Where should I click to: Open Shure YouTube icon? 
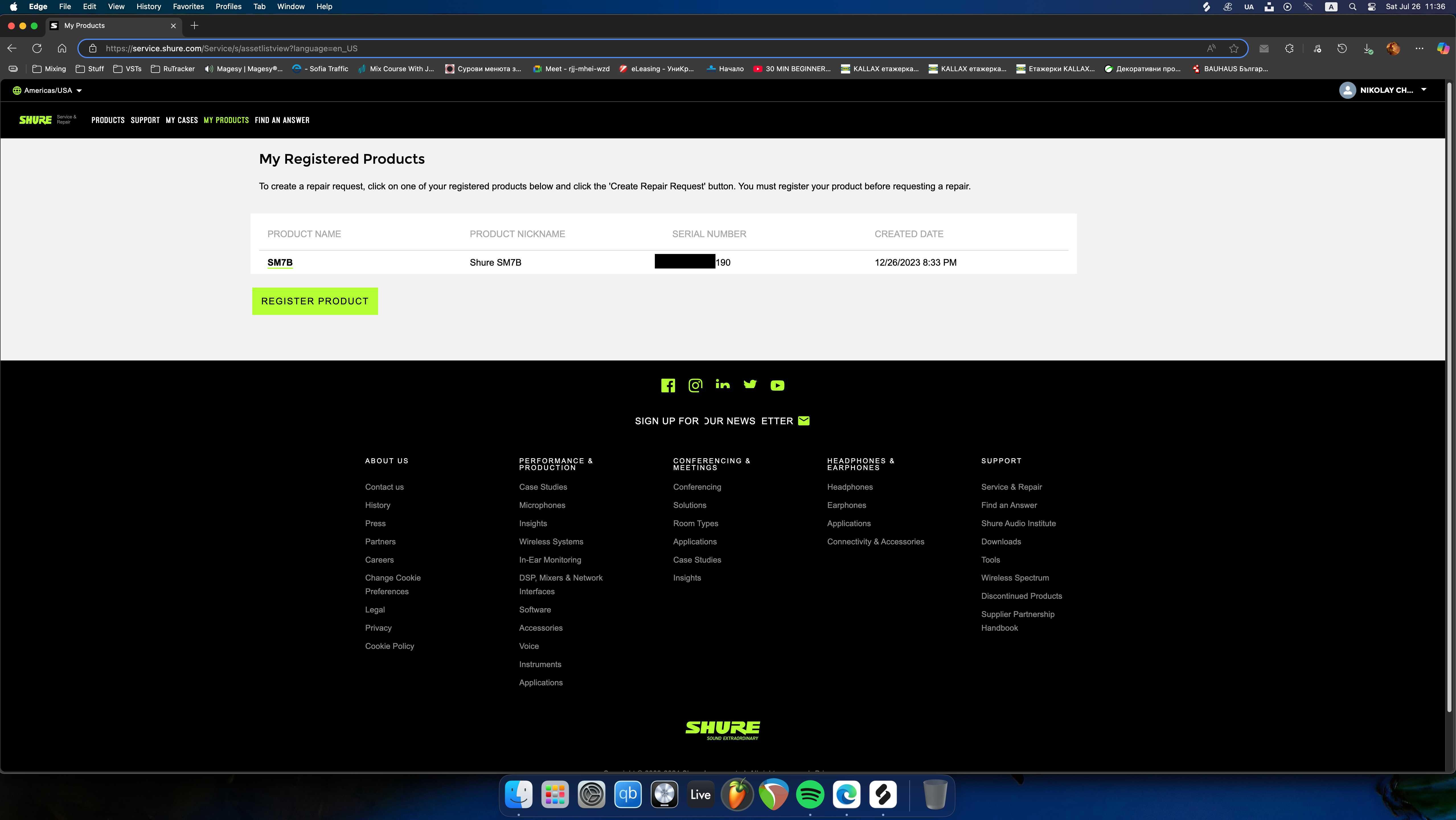[x=777, y=386]
